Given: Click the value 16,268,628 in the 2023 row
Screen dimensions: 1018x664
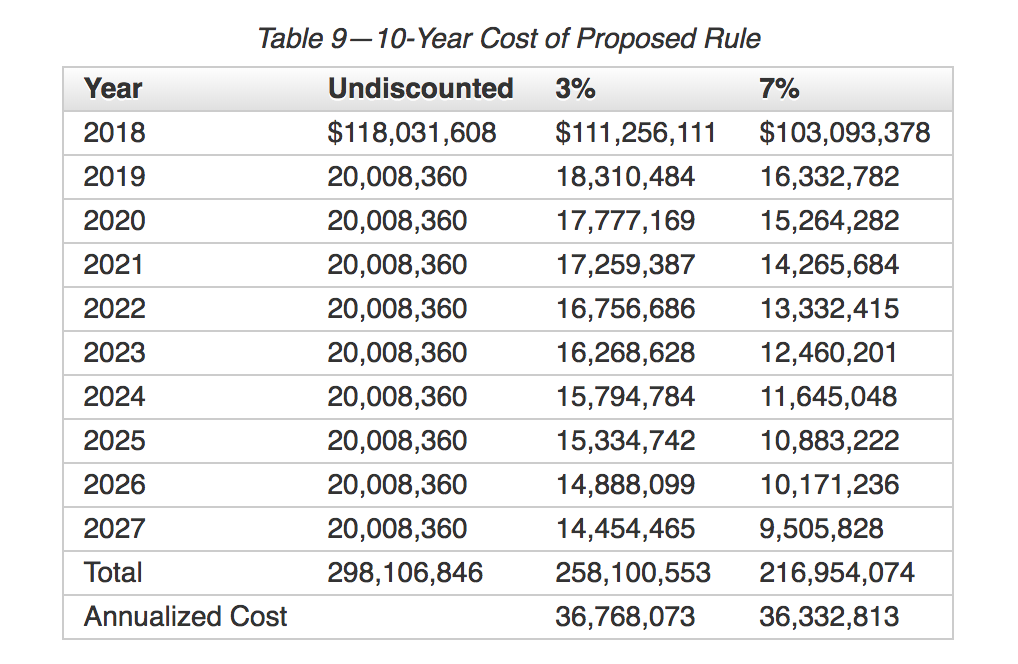Looking at the screenshot, I should pyautogui.click(x=625, y=353).
